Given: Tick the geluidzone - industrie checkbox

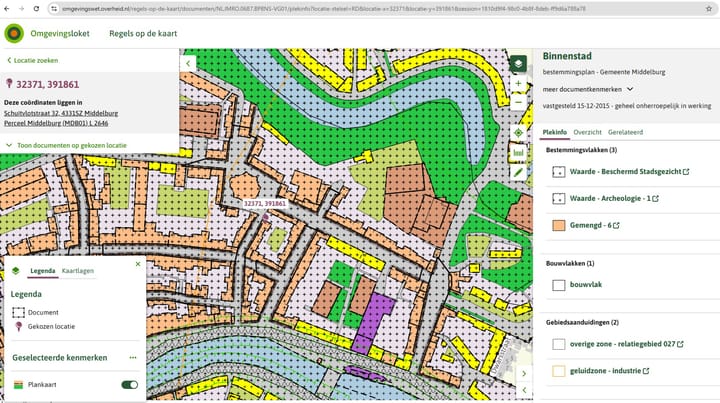Looking at the screenshot, I should [x=559, y=371].
